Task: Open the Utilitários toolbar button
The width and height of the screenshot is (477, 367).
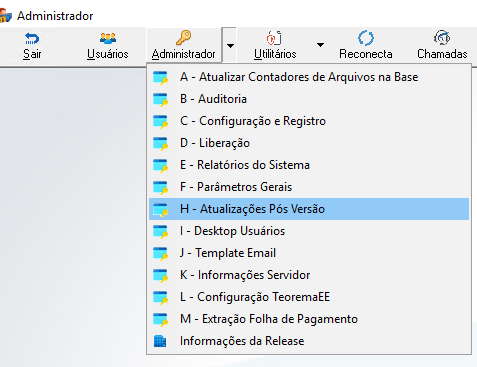Action: pos(275,45)
